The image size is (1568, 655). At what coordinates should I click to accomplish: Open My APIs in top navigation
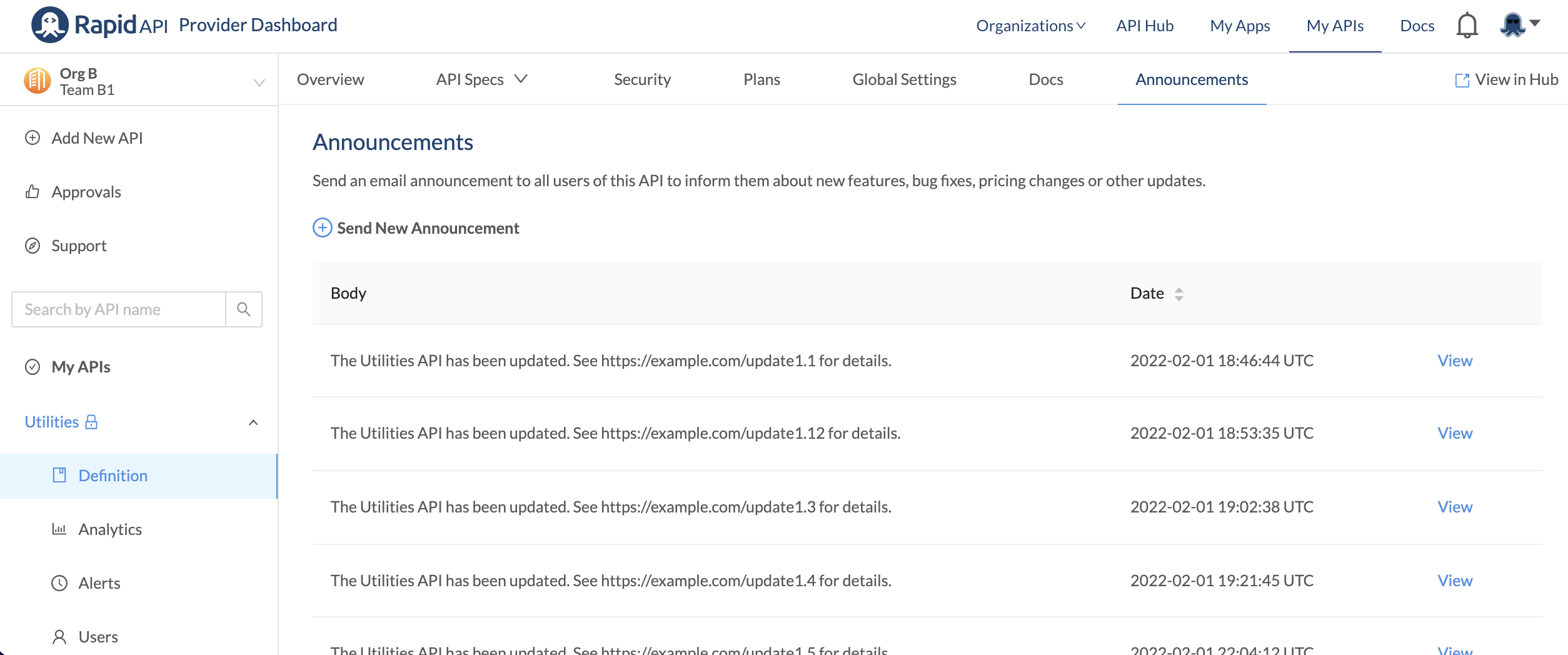[x=1335, y=26]
